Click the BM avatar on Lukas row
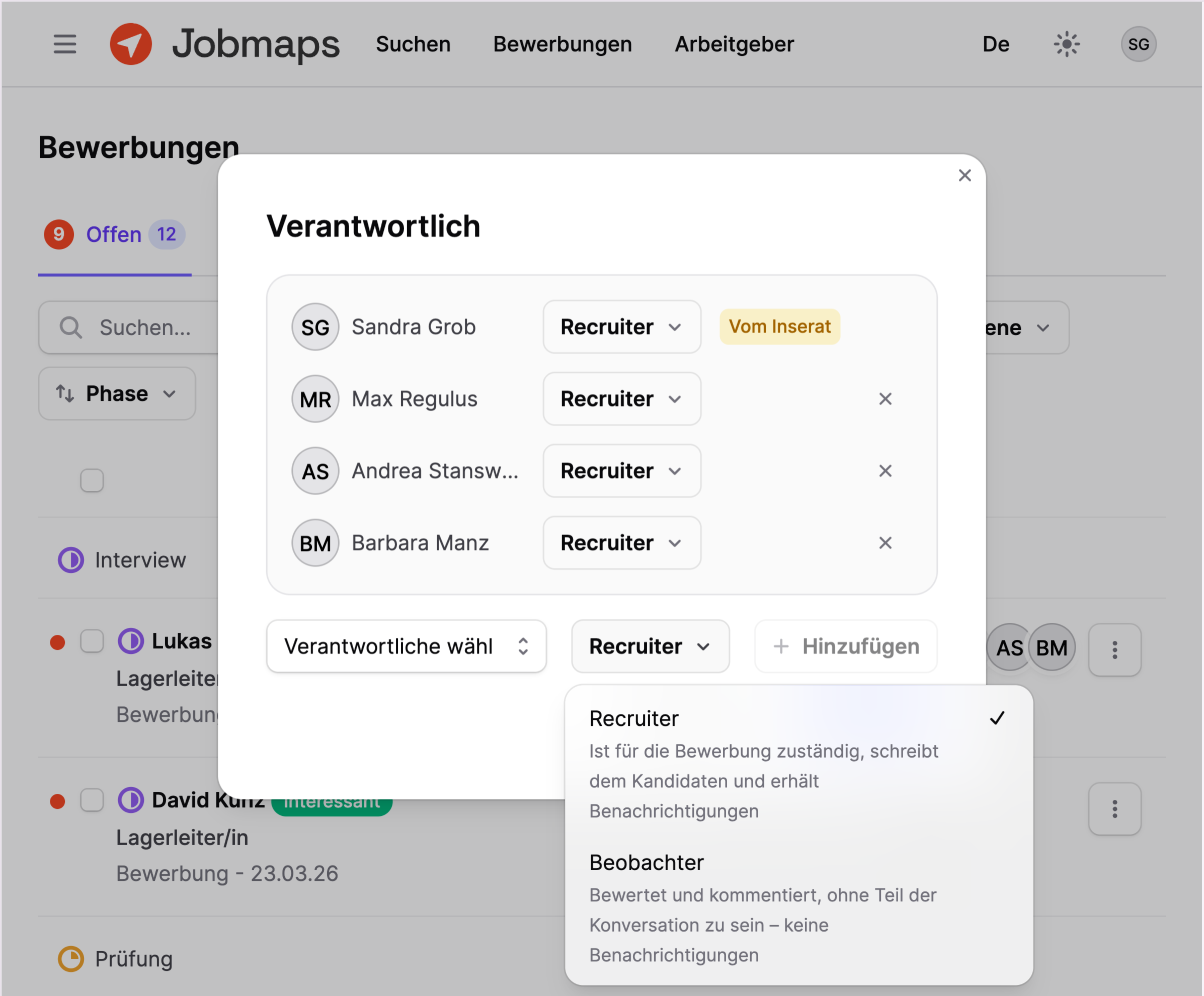Screen dimensions: 1204x996 (x=1052, y=647)
